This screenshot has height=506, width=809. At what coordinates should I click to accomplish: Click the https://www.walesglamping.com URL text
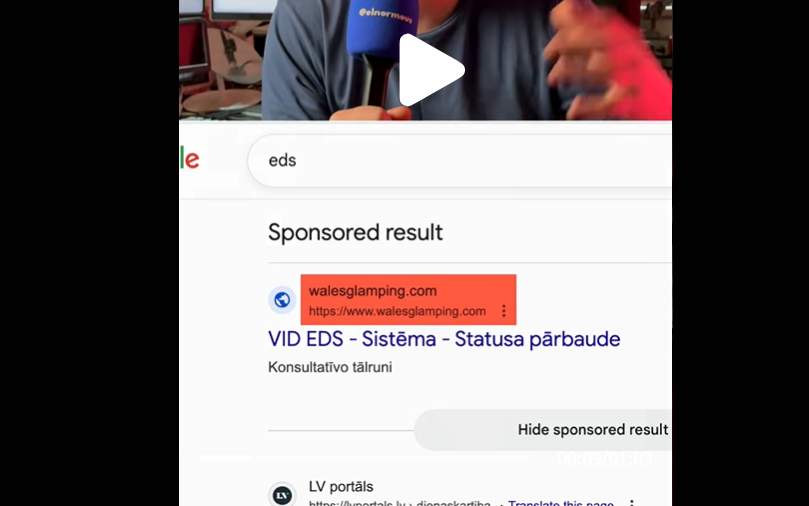(397, 311)
